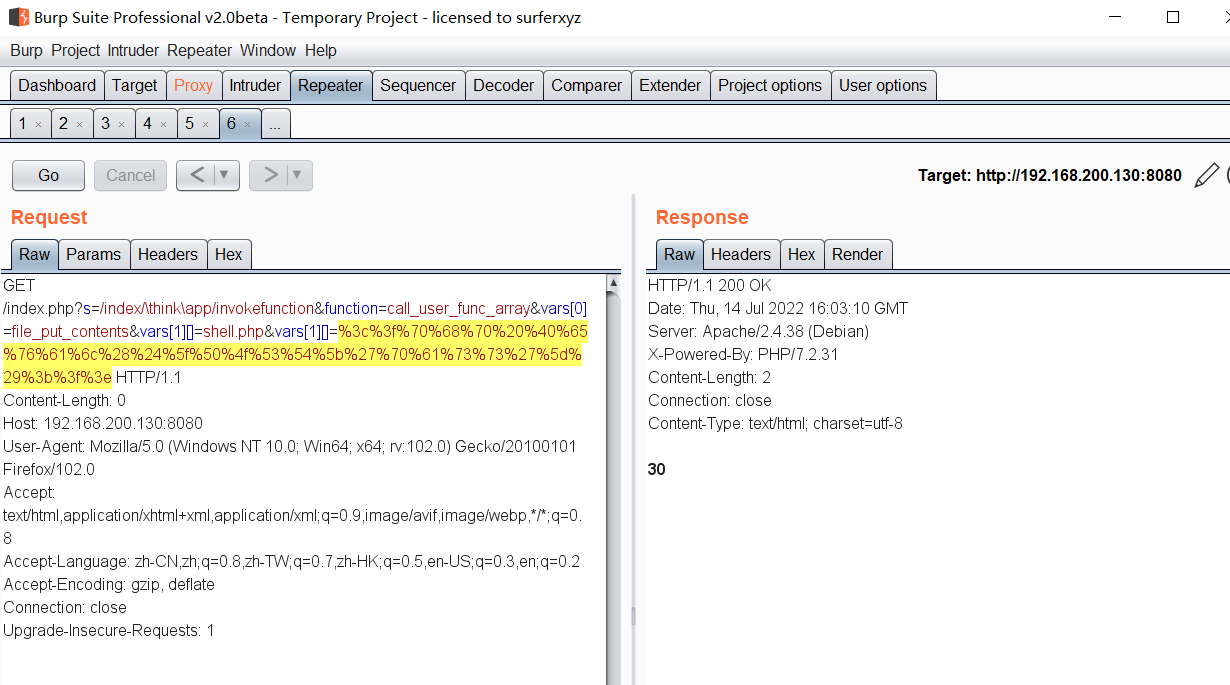Click the 'Upgrade-Insecure-Requests: 1' header line

pos(109,630)
